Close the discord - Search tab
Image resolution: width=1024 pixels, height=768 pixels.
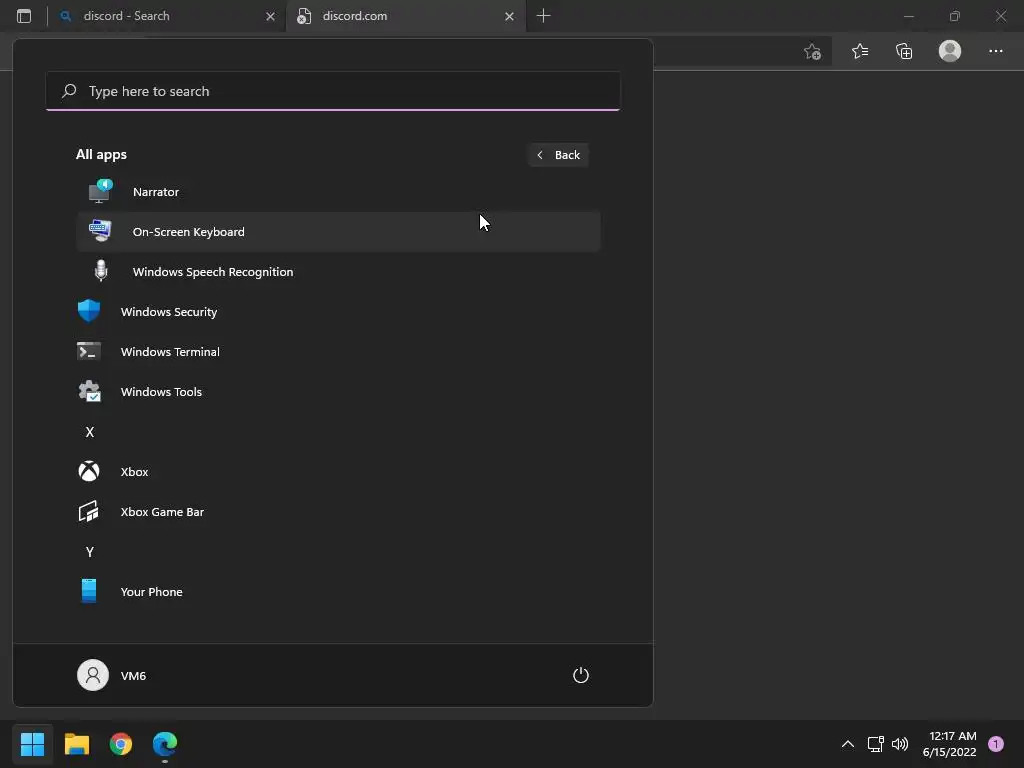270,16
